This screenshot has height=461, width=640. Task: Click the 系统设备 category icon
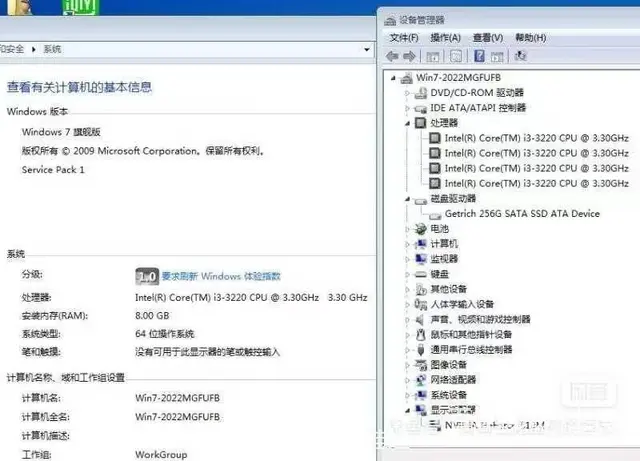click(x=420, y=395)
